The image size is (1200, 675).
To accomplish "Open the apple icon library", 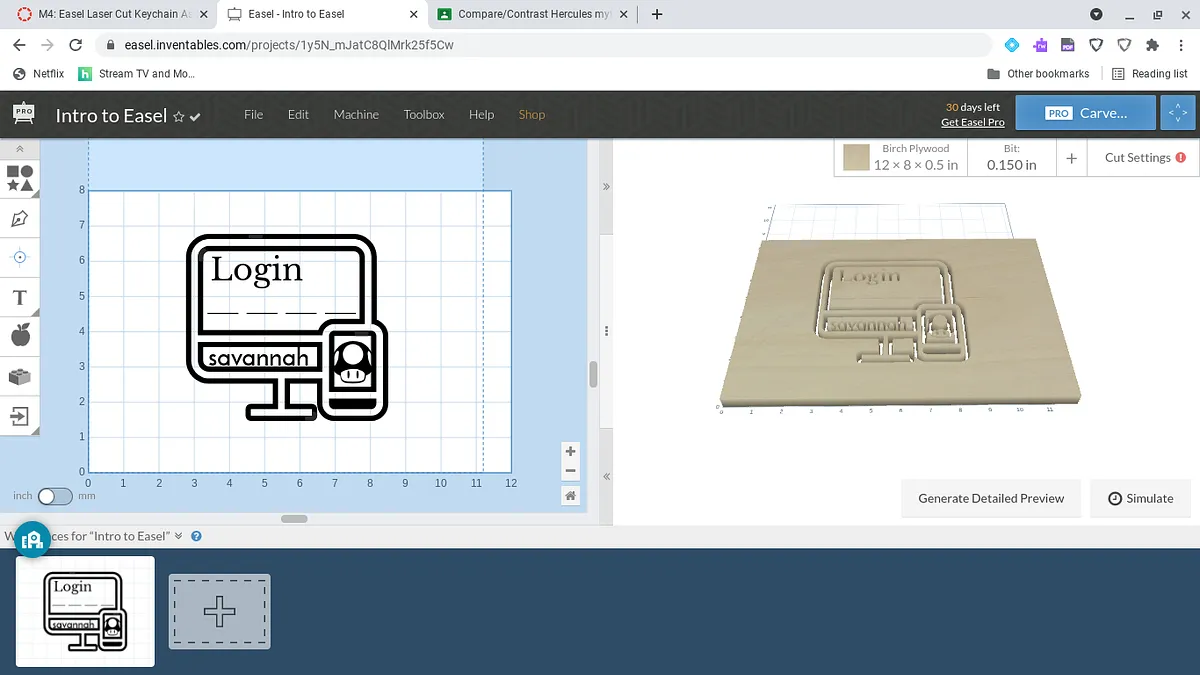I will tap(20, 336).
